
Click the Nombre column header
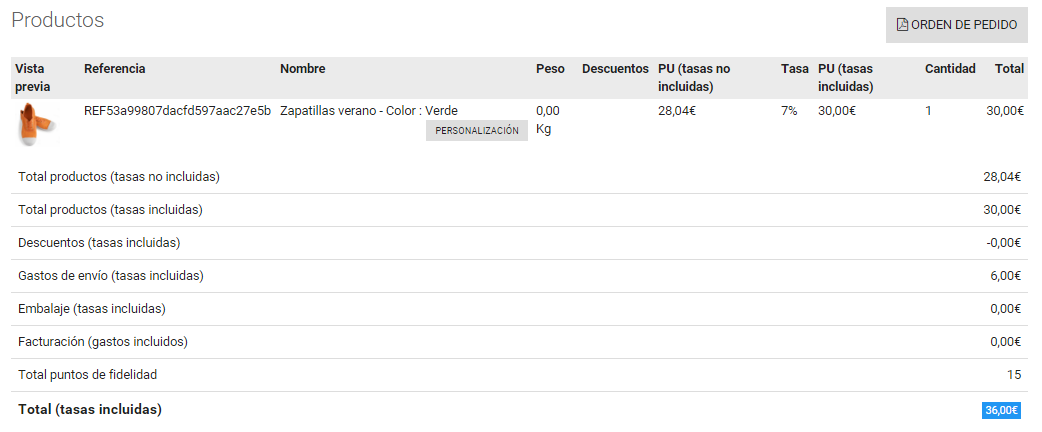coord(302,68)
